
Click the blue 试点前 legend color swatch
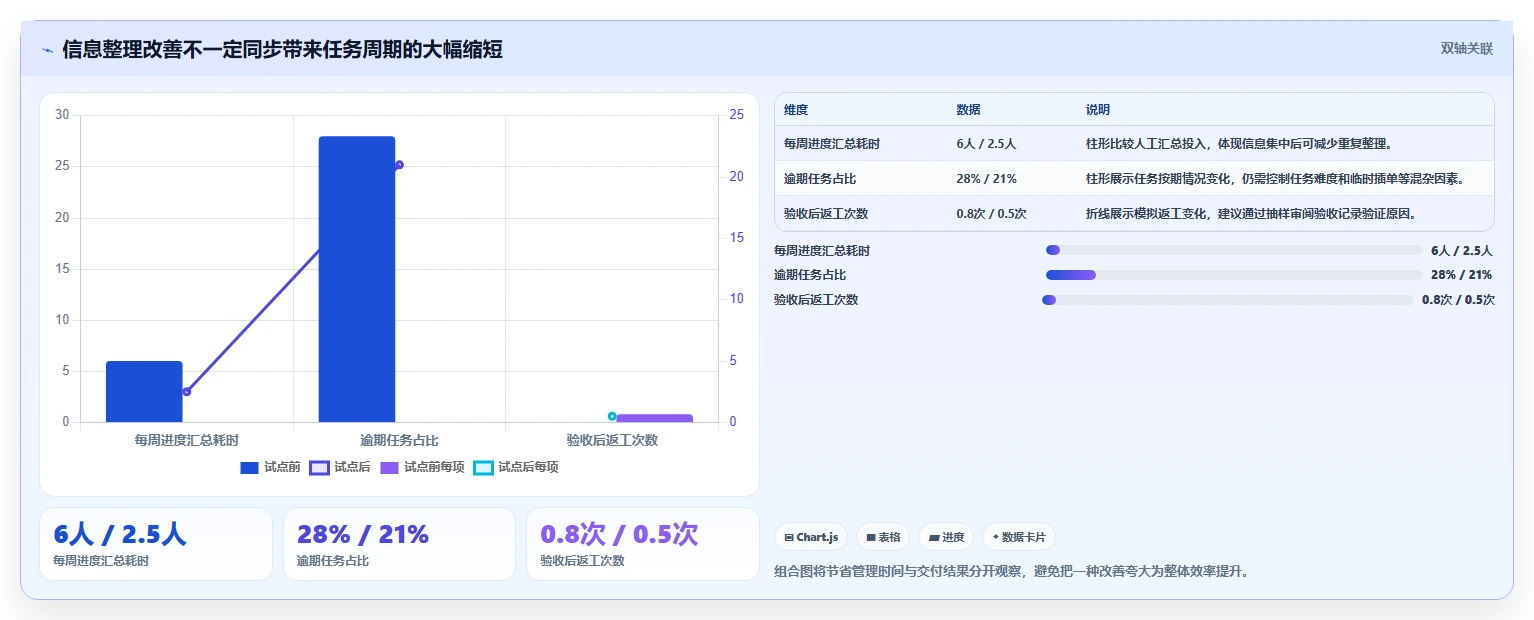click(250, 467)
